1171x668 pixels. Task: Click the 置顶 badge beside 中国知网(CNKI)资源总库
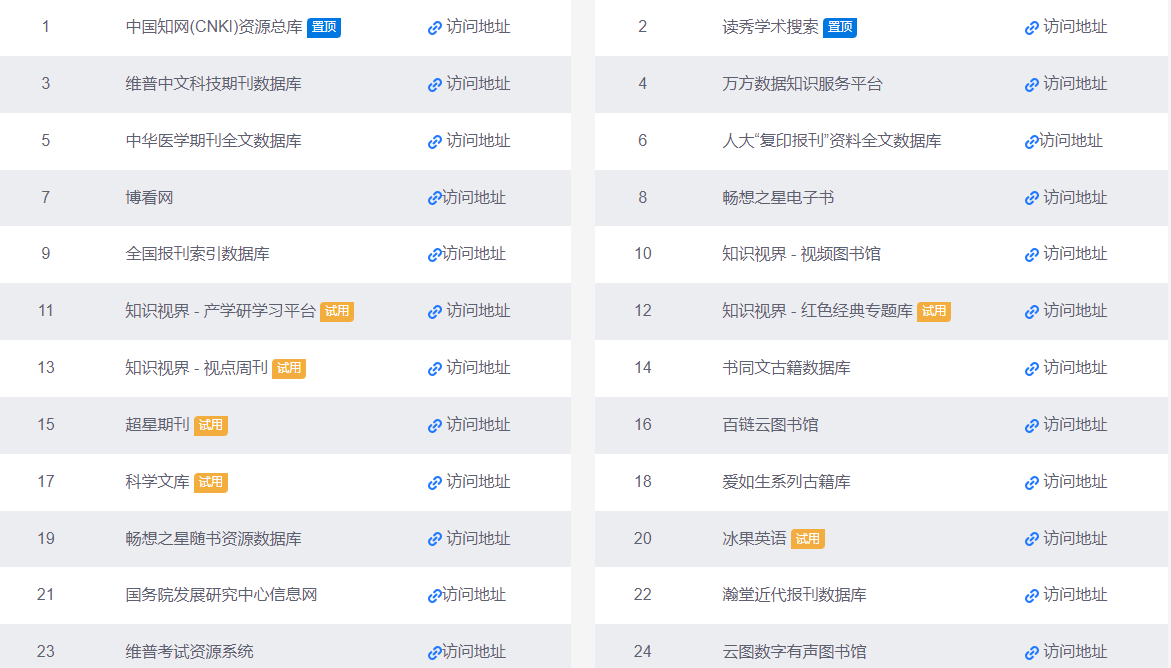point(324,28)
